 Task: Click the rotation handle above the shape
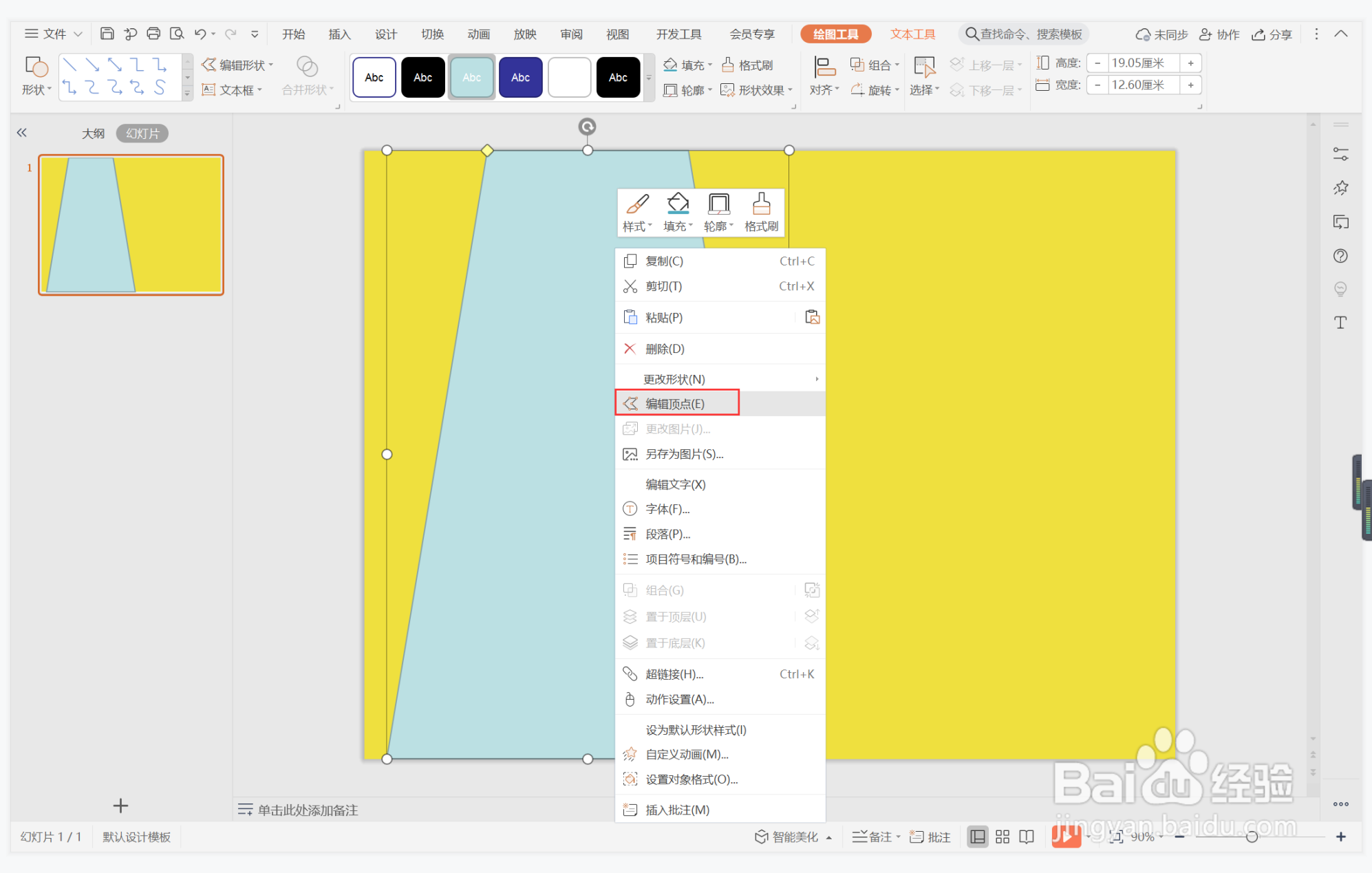point(587,127)
